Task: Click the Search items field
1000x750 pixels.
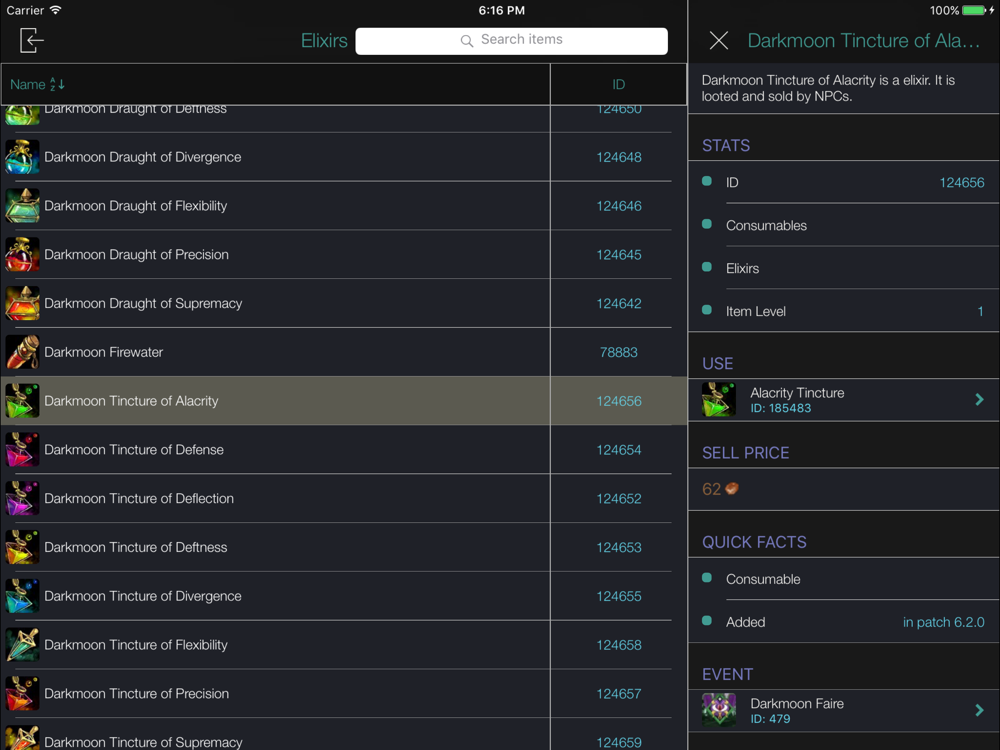Action: pyautogui.click(x=511, y=40)
